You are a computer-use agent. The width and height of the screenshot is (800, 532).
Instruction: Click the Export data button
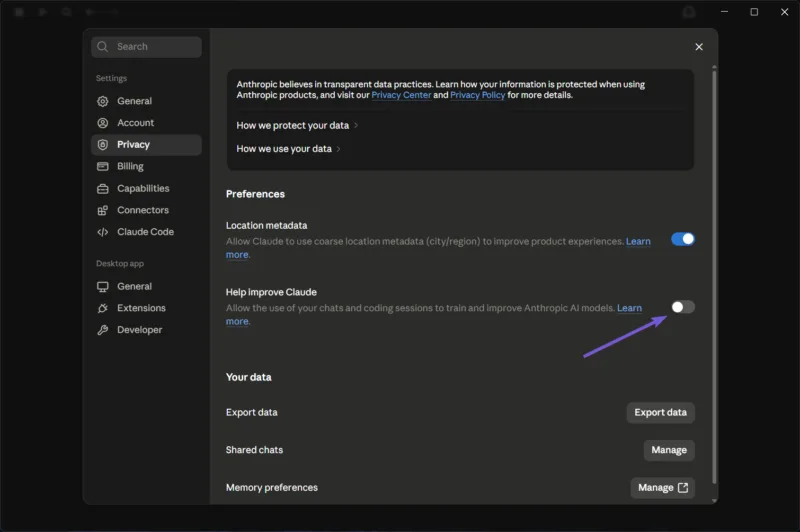pyautogui.click(x=660, y=412)
